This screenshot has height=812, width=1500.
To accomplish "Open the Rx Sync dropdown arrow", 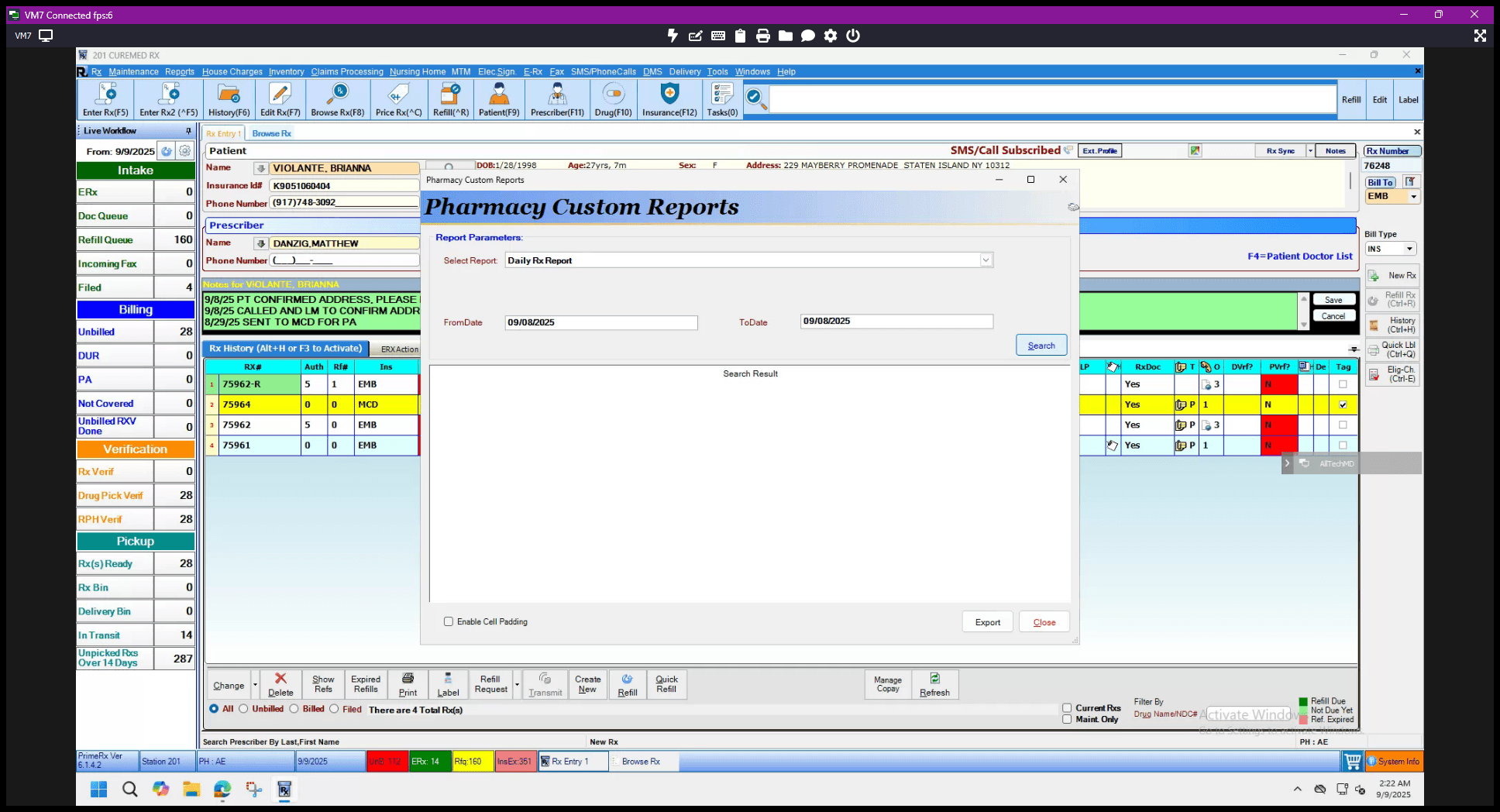I will [1310, 151].
